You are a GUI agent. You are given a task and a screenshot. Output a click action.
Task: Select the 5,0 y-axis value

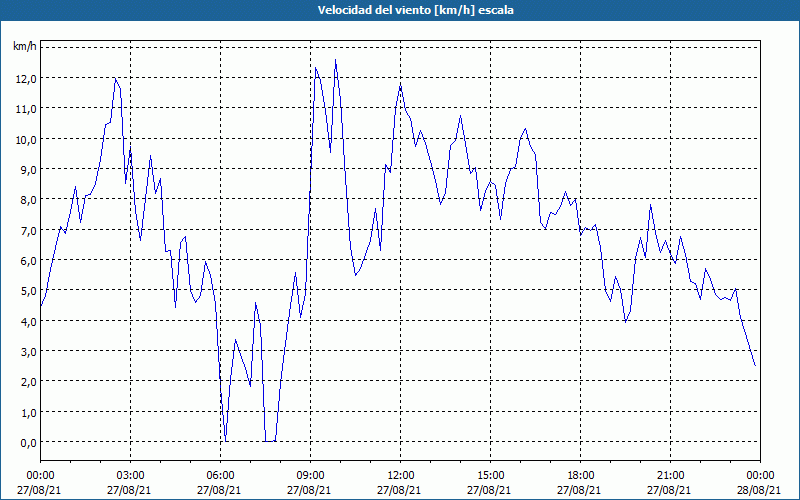coord(29,291)
